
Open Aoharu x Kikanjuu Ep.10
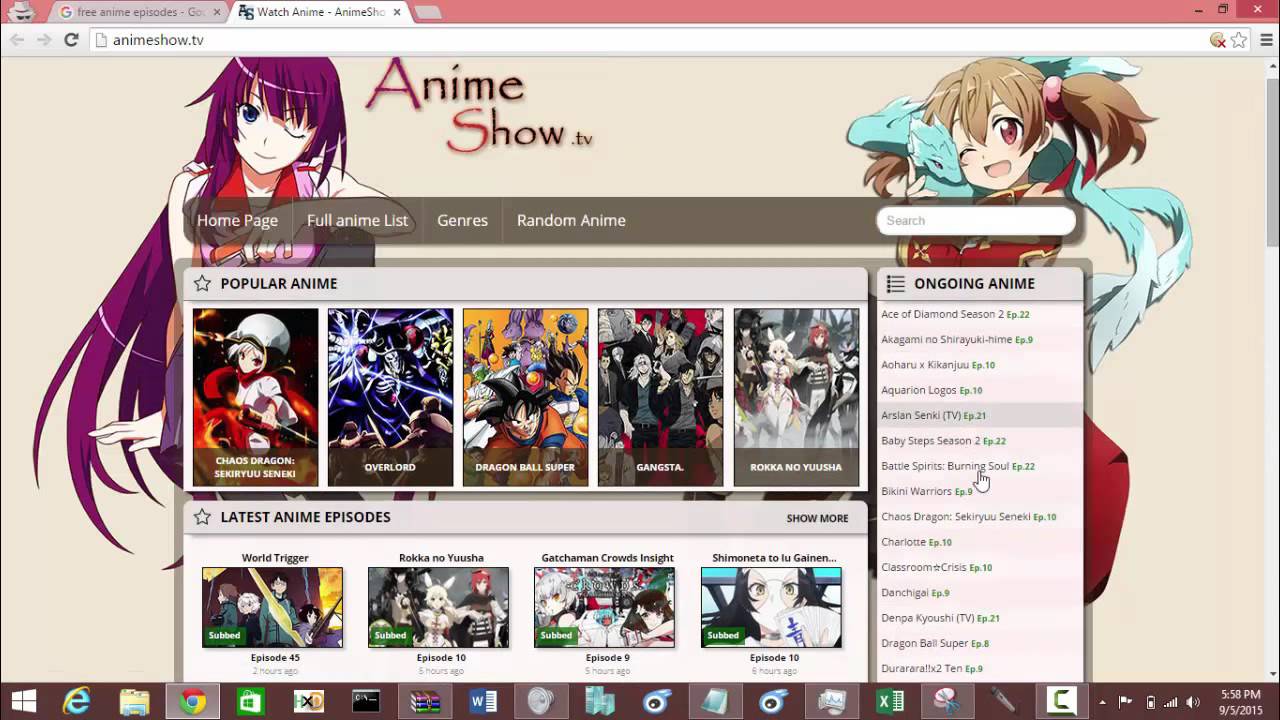[980, 365]
